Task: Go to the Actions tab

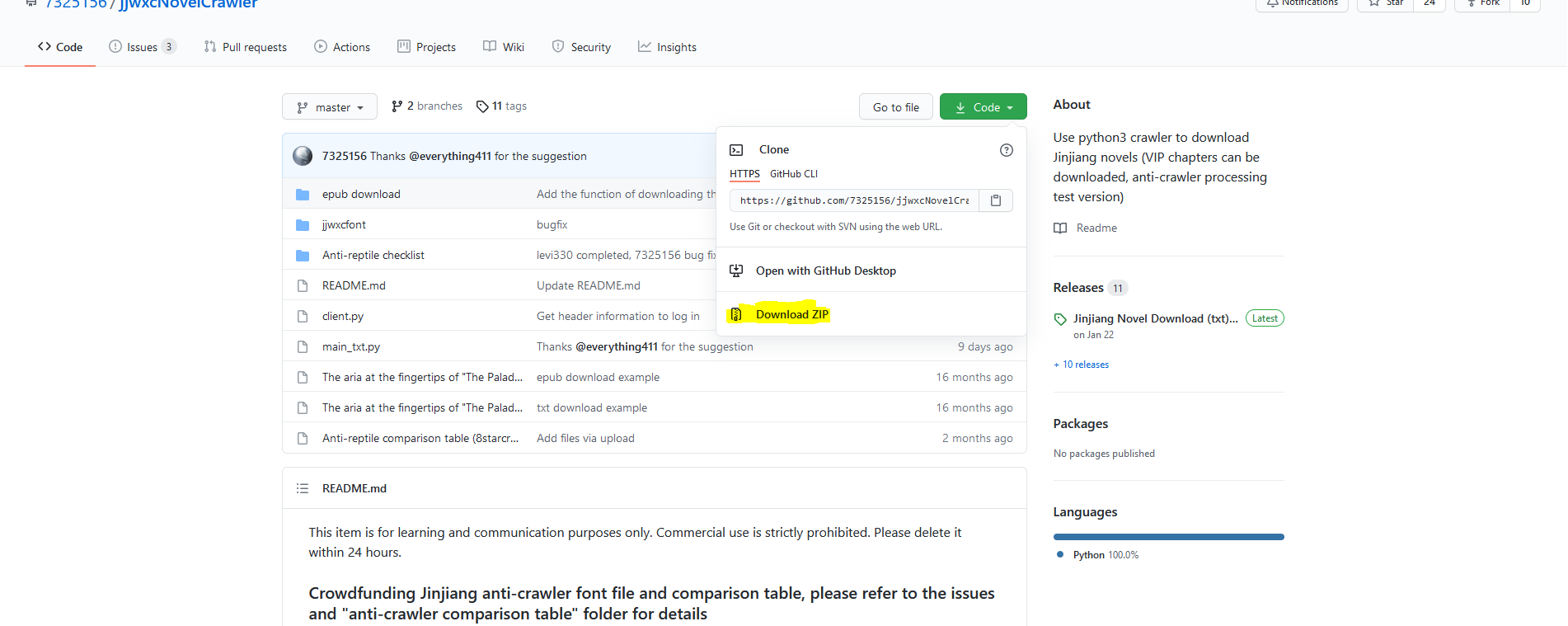Action: point(342,47)
